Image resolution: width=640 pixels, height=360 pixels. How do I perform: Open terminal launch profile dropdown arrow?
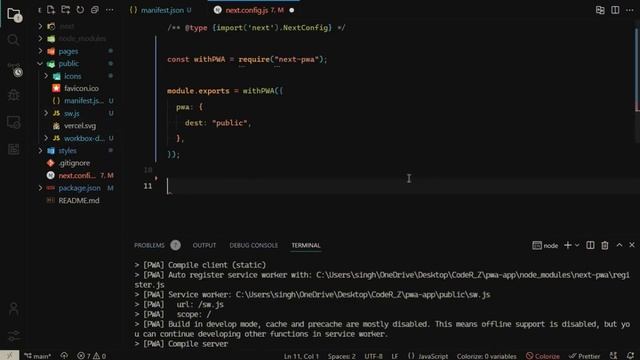tap(577, 245)
